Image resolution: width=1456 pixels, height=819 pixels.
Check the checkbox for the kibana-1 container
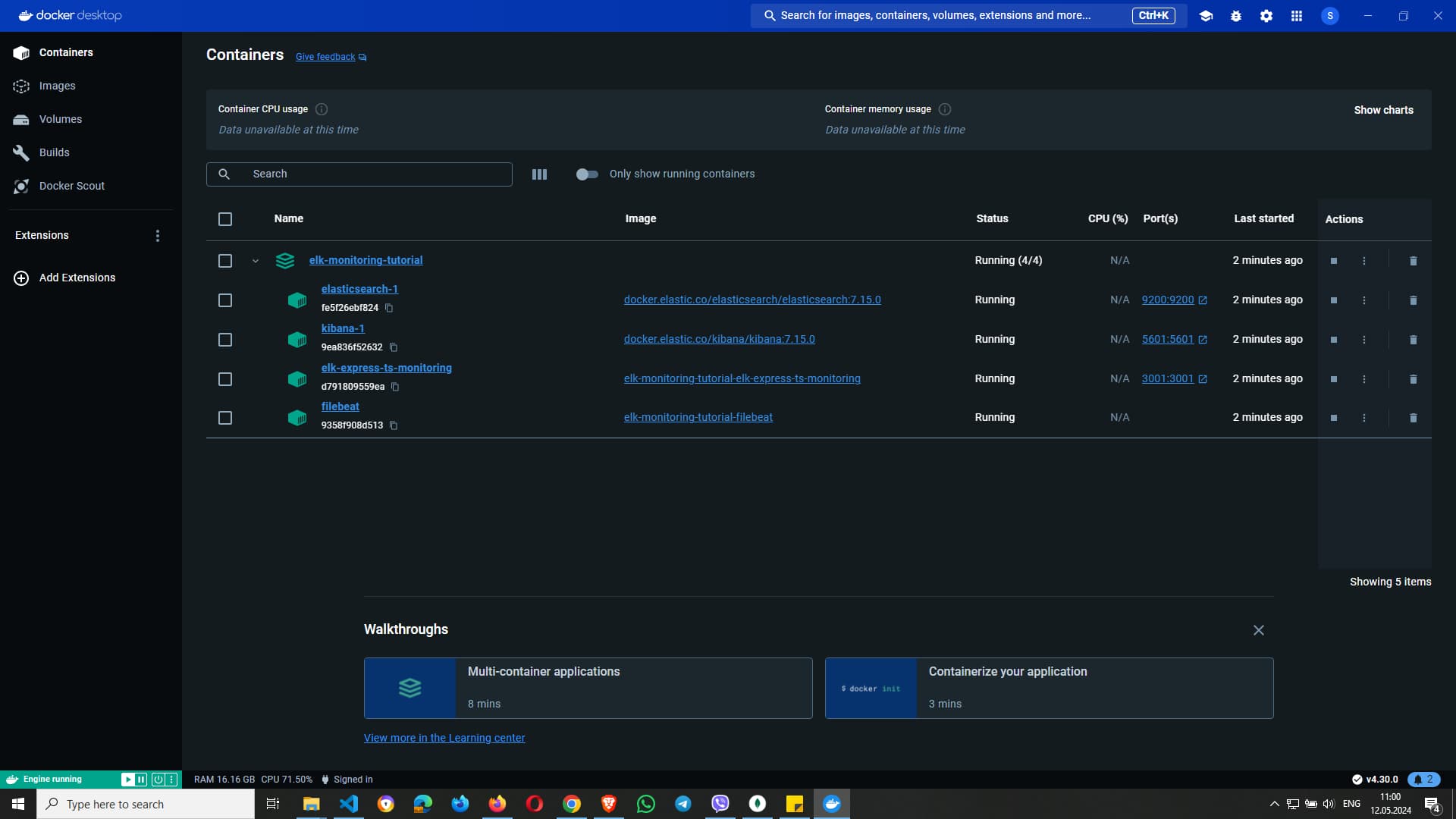click(225, 340)
